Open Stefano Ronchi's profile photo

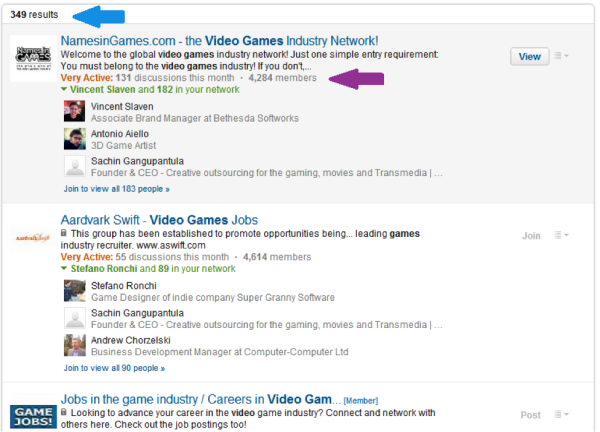74,290
